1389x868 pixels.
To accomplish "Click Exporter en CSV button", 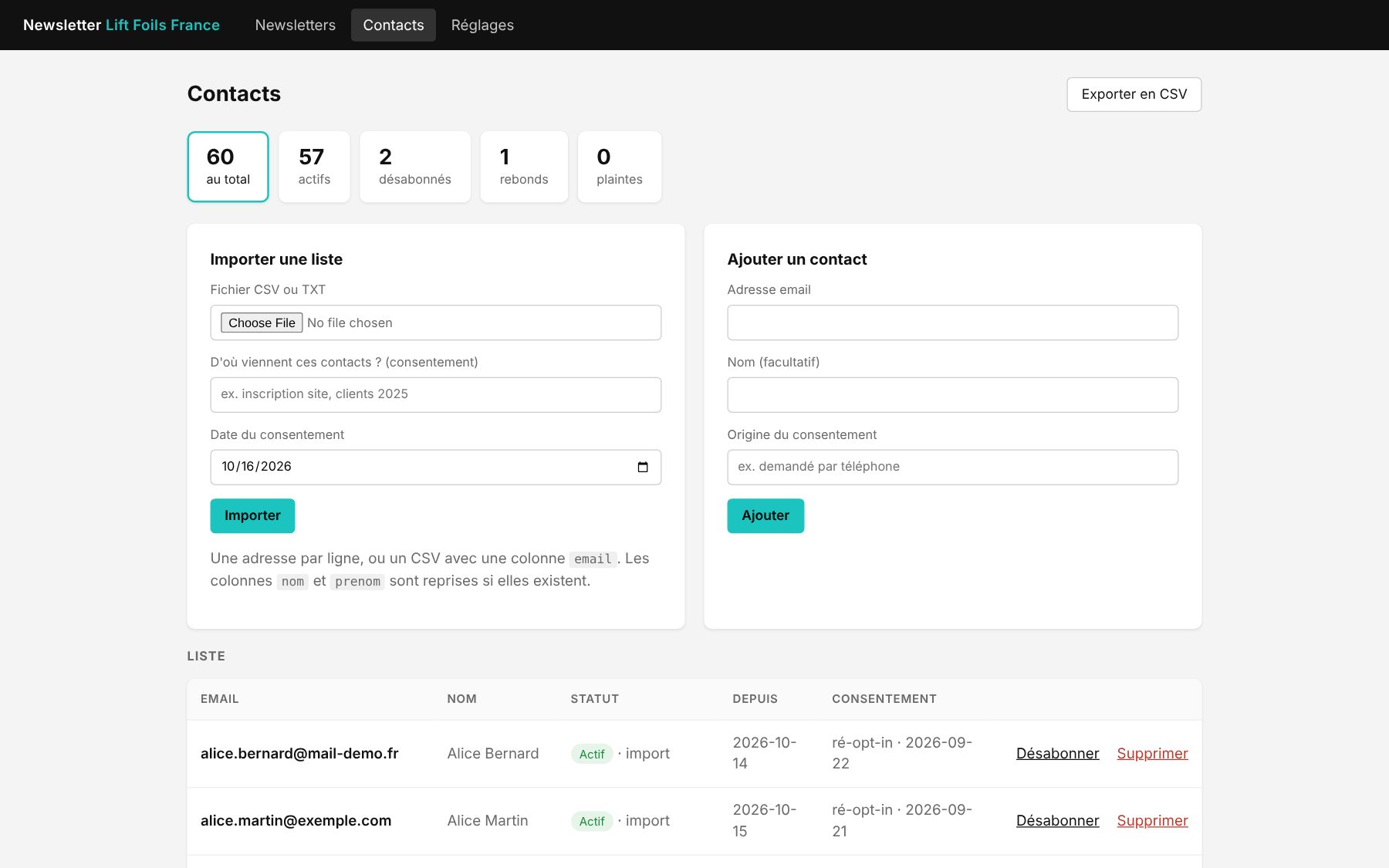I will click(1134, 94).
